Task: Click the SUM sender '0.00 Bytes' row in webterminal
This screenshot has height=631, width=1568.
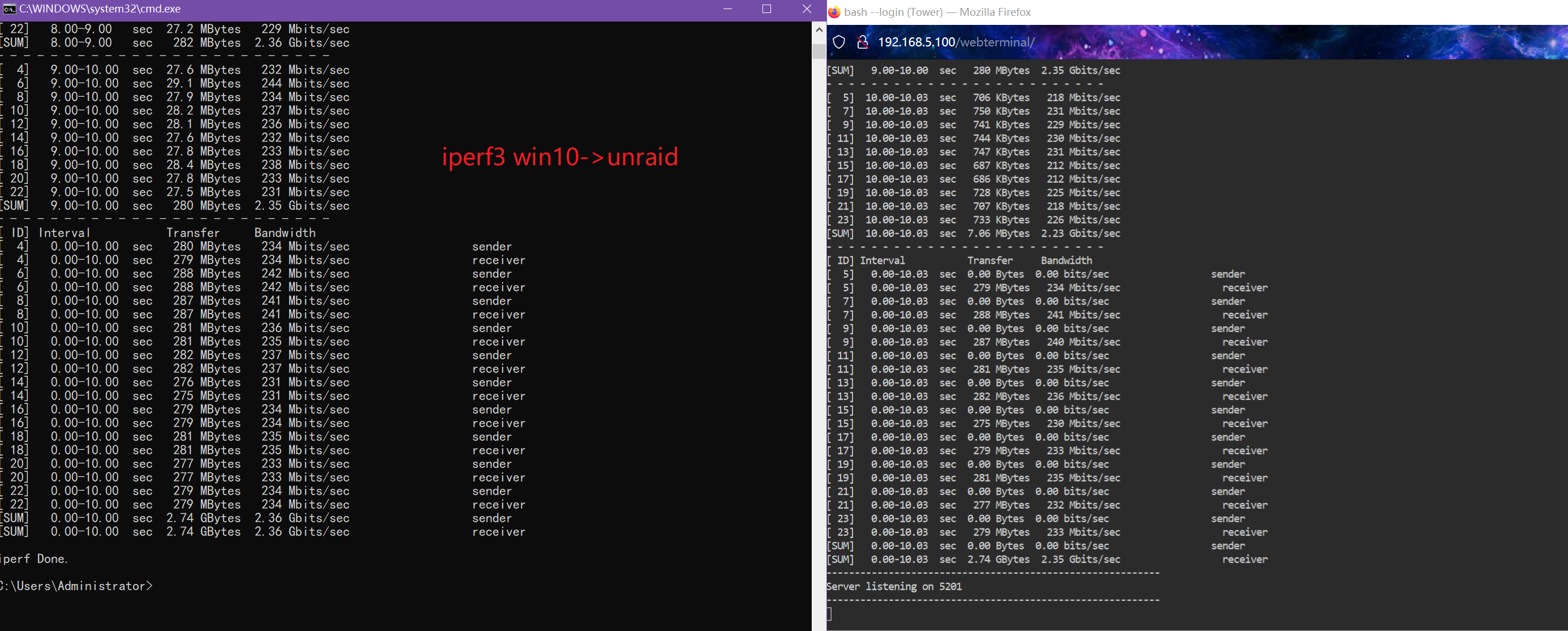Action: [x=1036, y=546]
